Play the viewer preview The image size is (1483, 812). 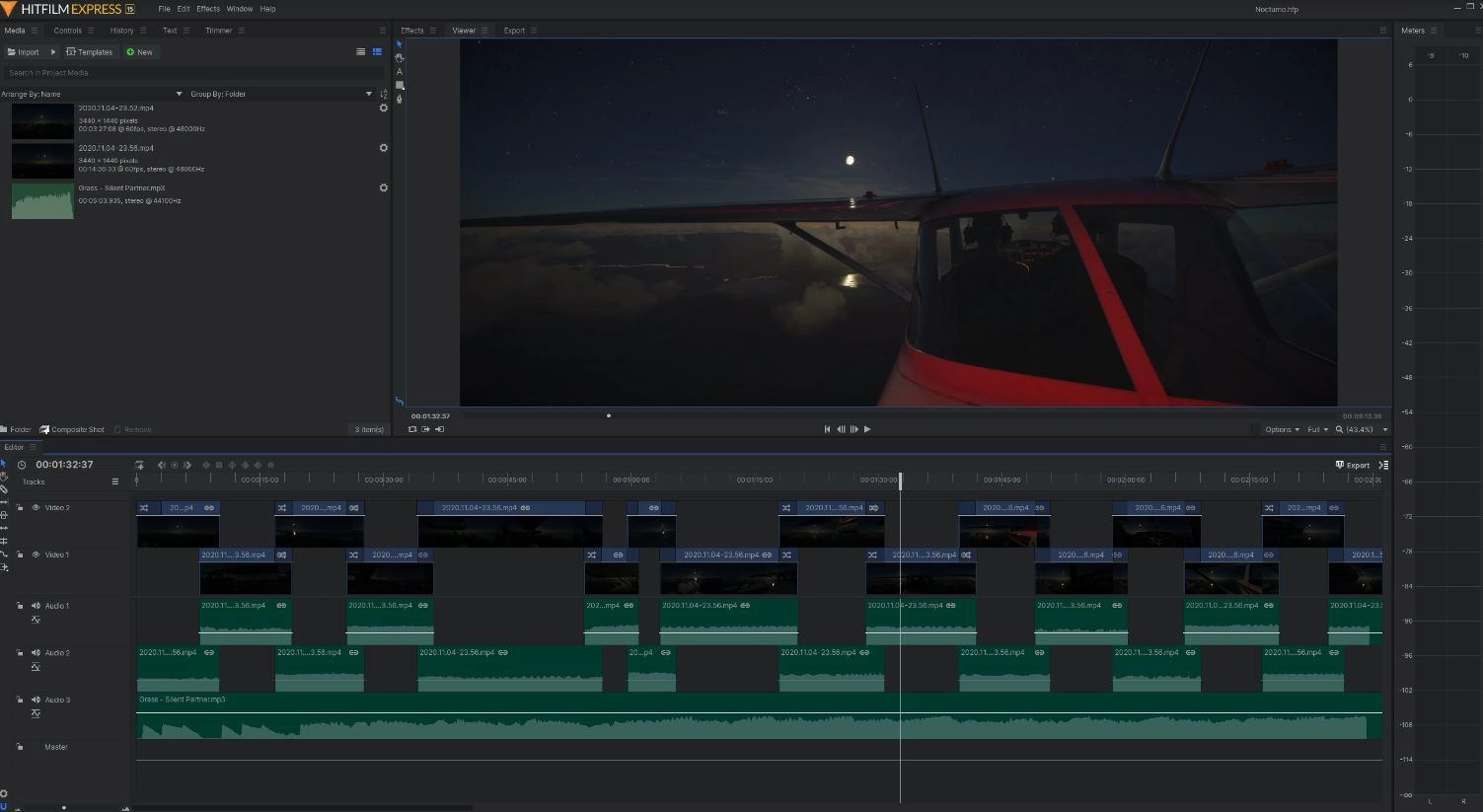pos(867,429)
